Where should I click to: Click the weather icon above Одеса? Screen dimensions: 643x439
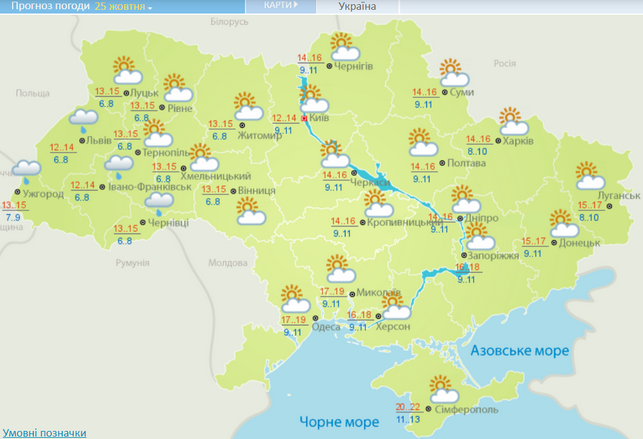(294, 297)
